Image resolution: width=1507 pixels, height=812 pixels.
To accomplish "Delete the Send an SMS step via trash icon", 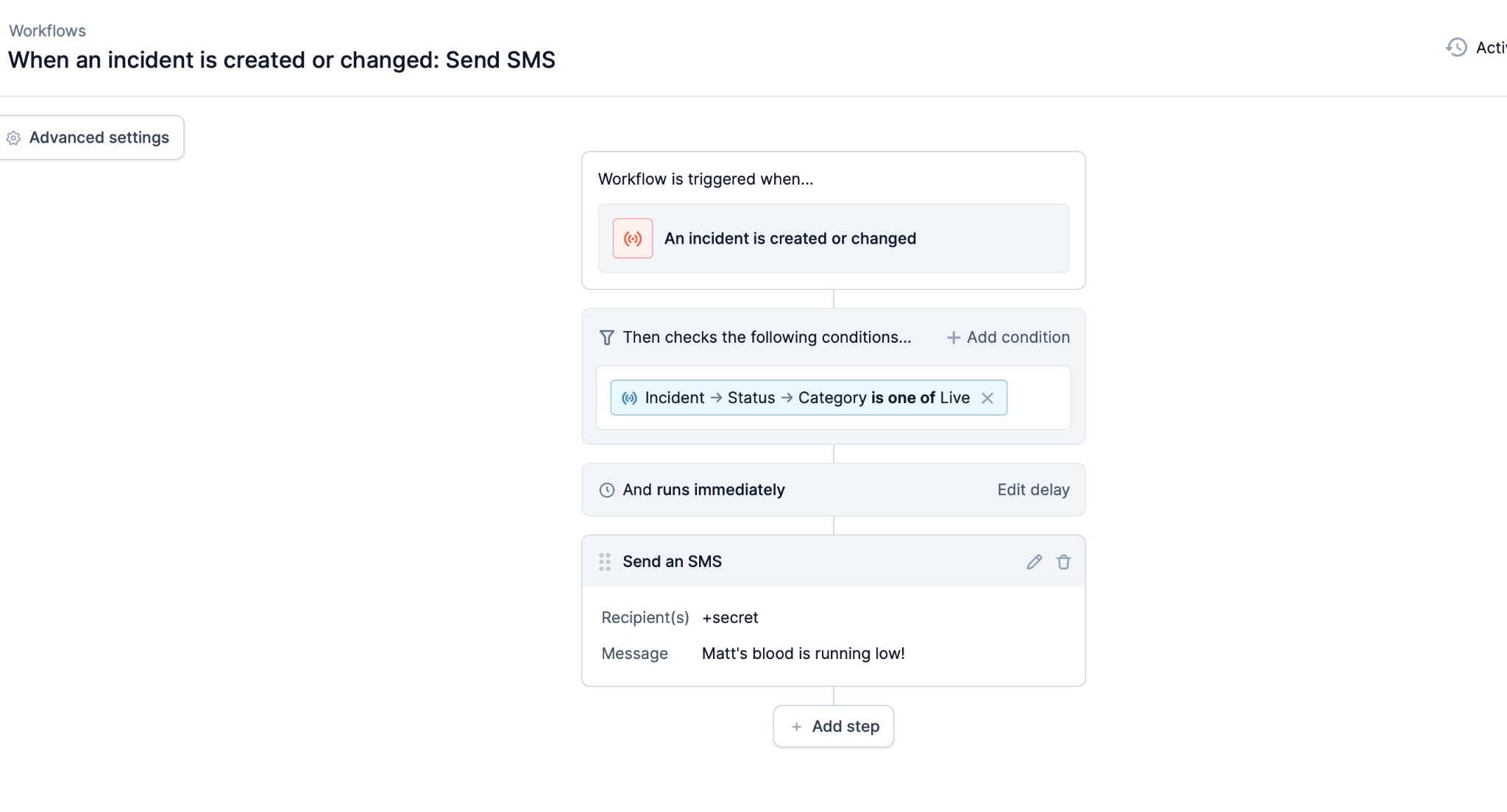I will click(x=1063, y=562).
